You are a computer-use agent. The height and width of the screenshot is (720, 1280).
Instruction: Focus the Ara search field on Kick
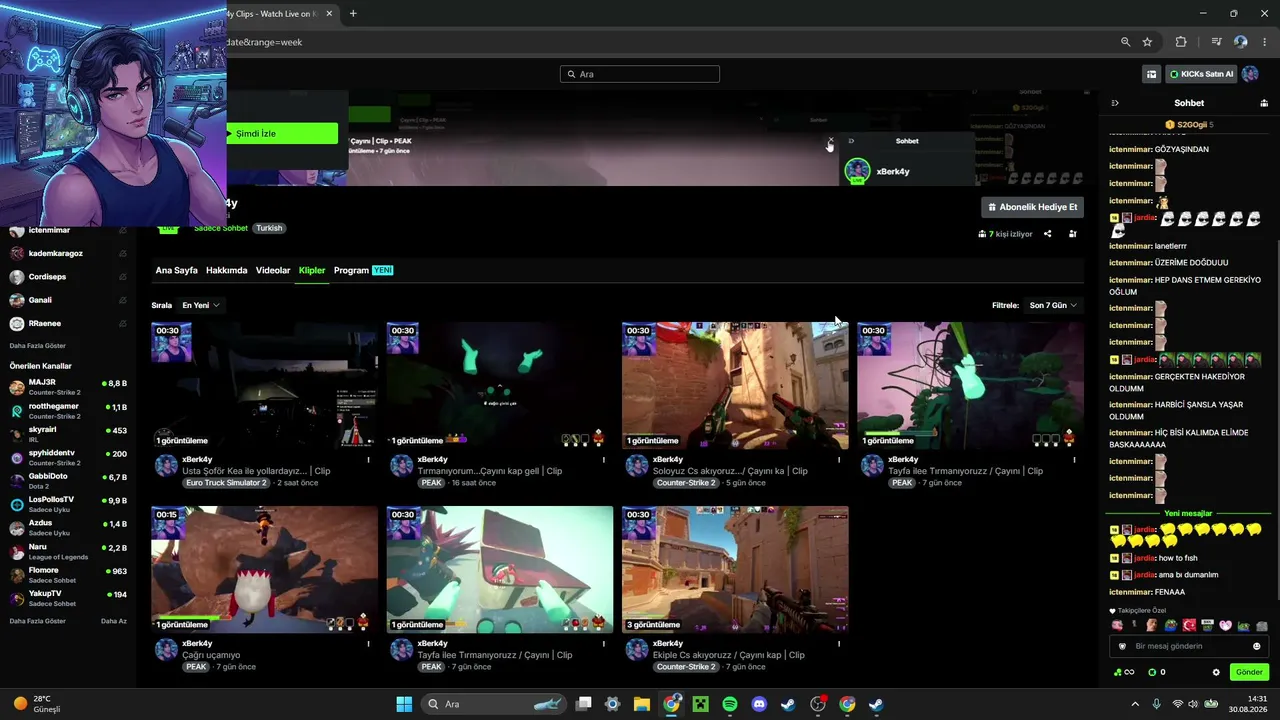[x=640, y=74]
